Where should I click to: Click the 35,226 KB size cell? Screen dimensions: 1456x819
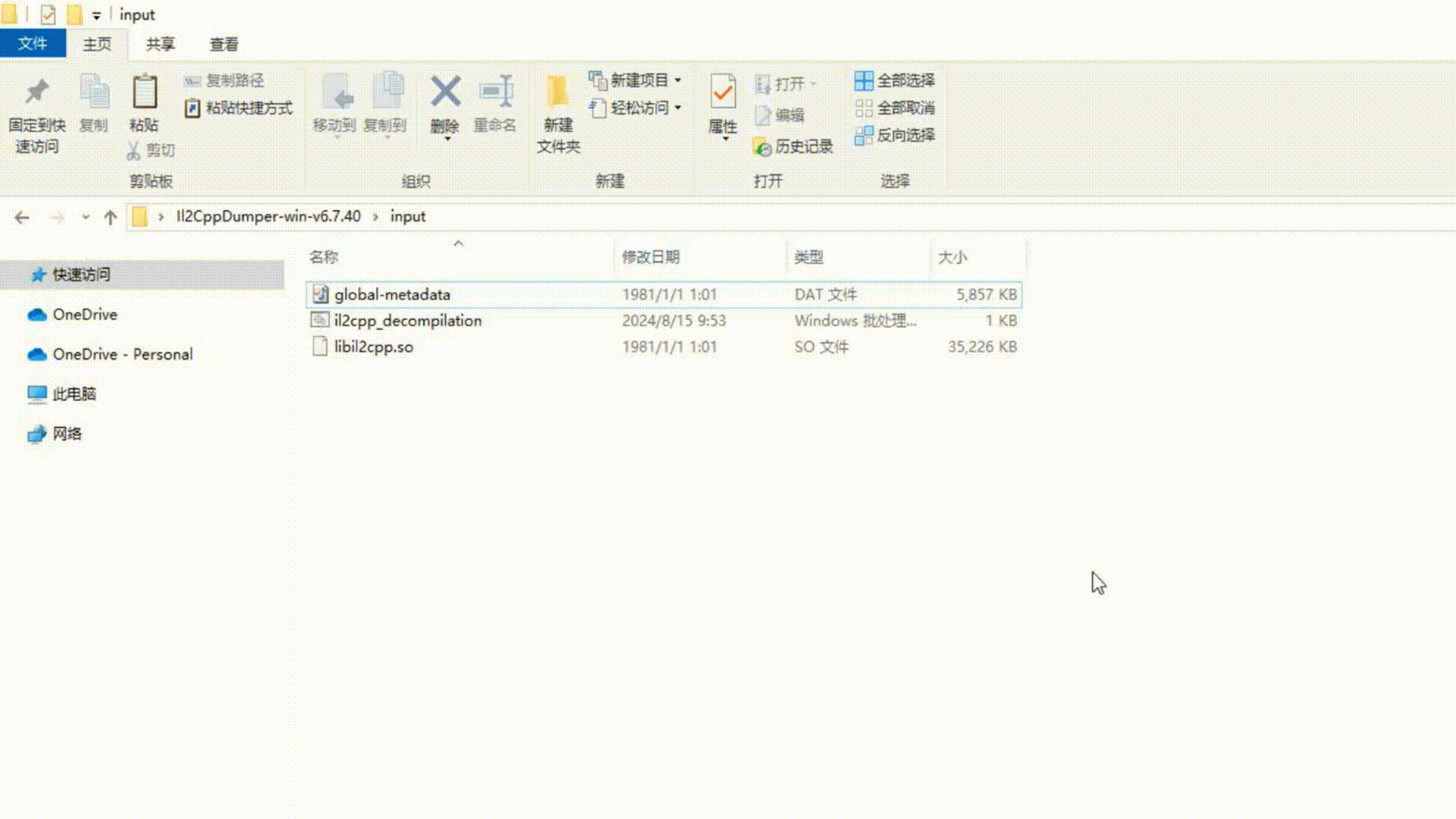[982, 347]
